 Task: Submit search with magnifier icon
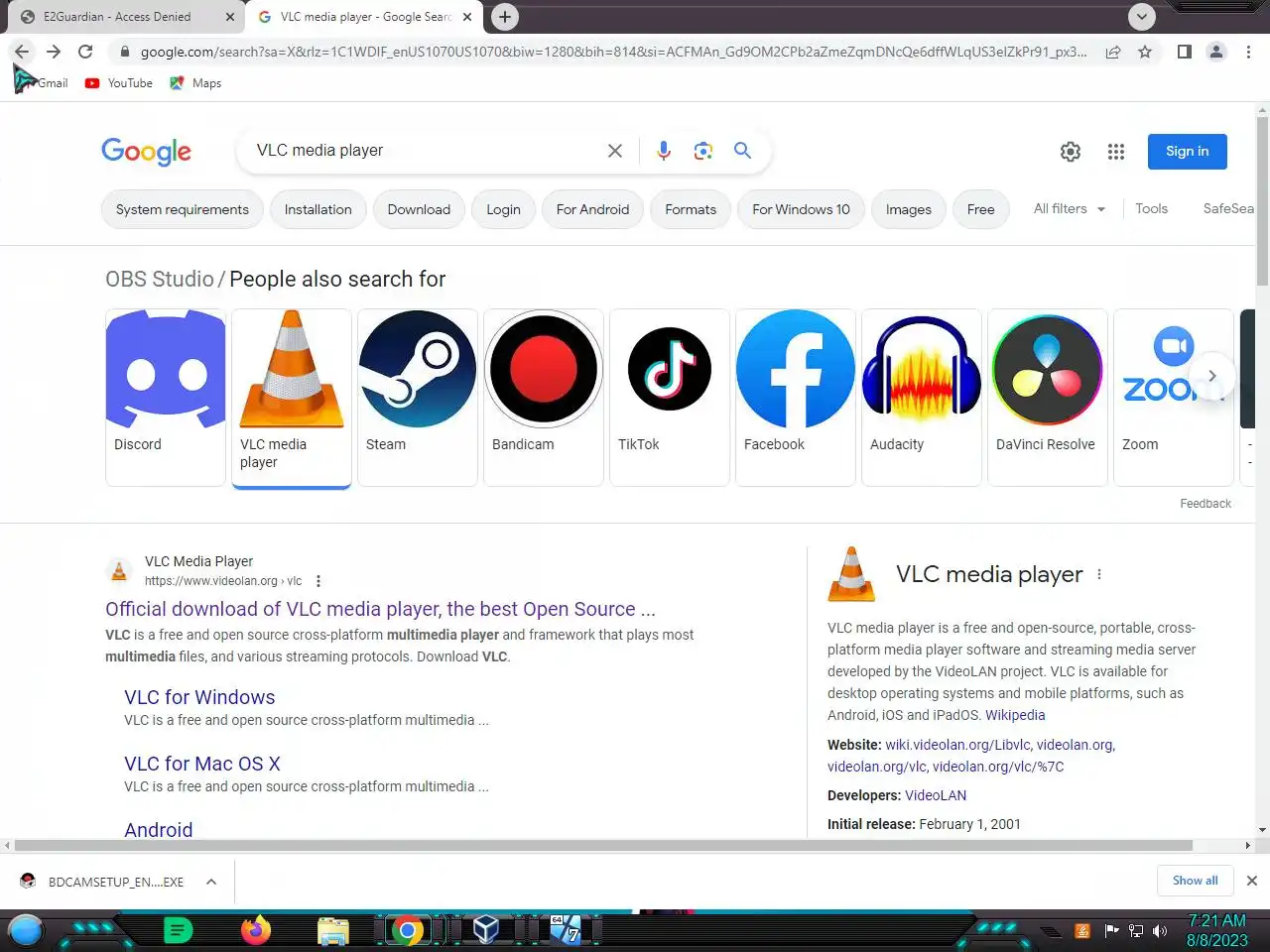coord(742,151)
